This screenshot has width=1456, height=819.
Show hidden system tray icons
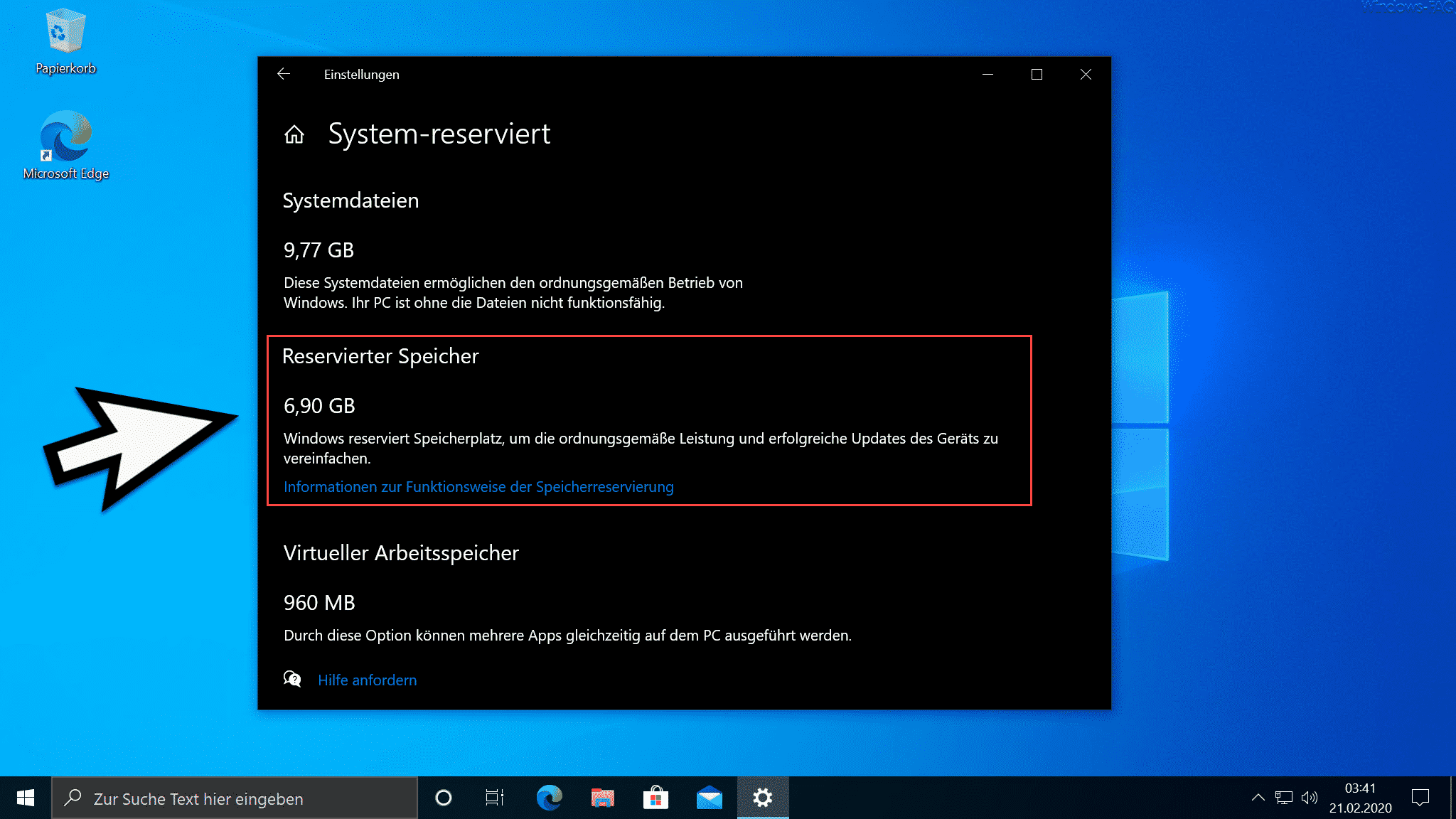tap(1258, 798)
